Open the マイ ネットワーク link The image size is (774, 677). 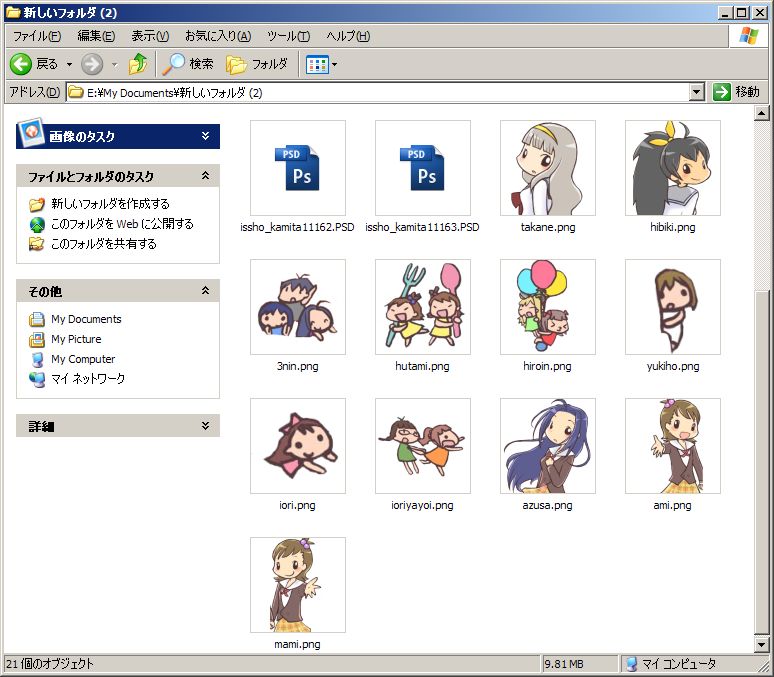[88, 379]
